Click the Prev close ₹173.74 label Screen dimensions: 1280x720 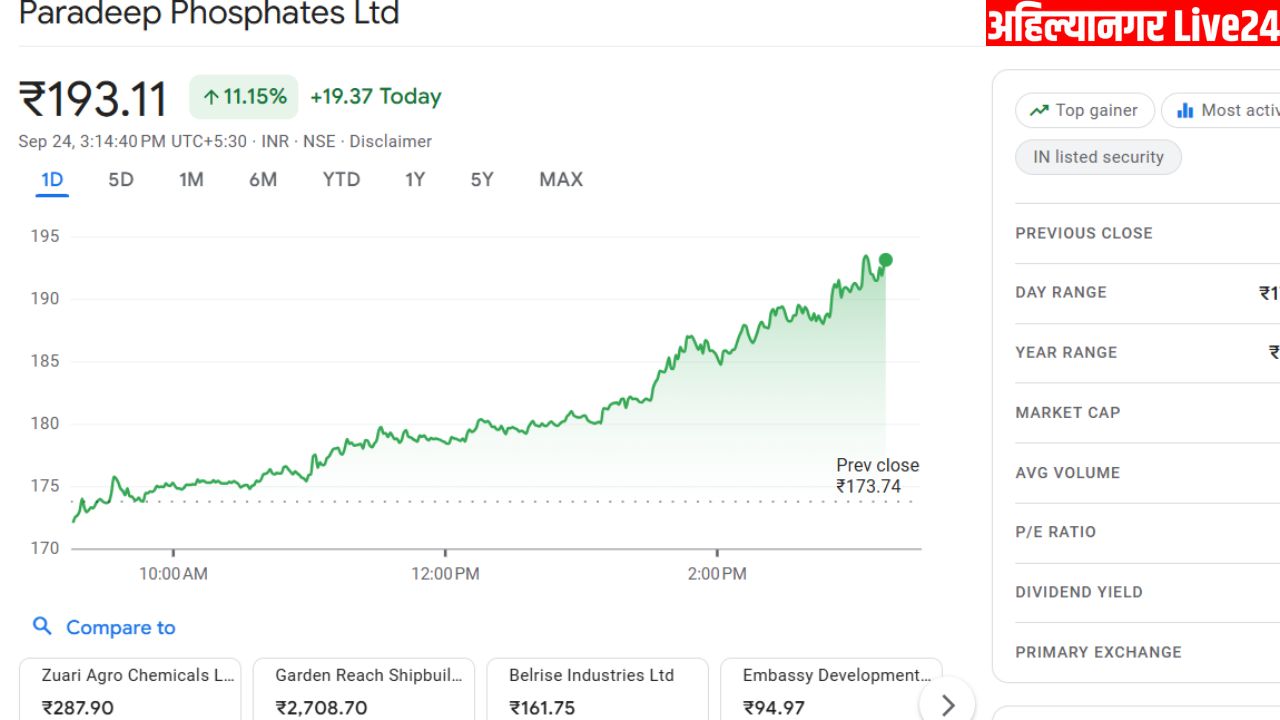tap(877, 476)
